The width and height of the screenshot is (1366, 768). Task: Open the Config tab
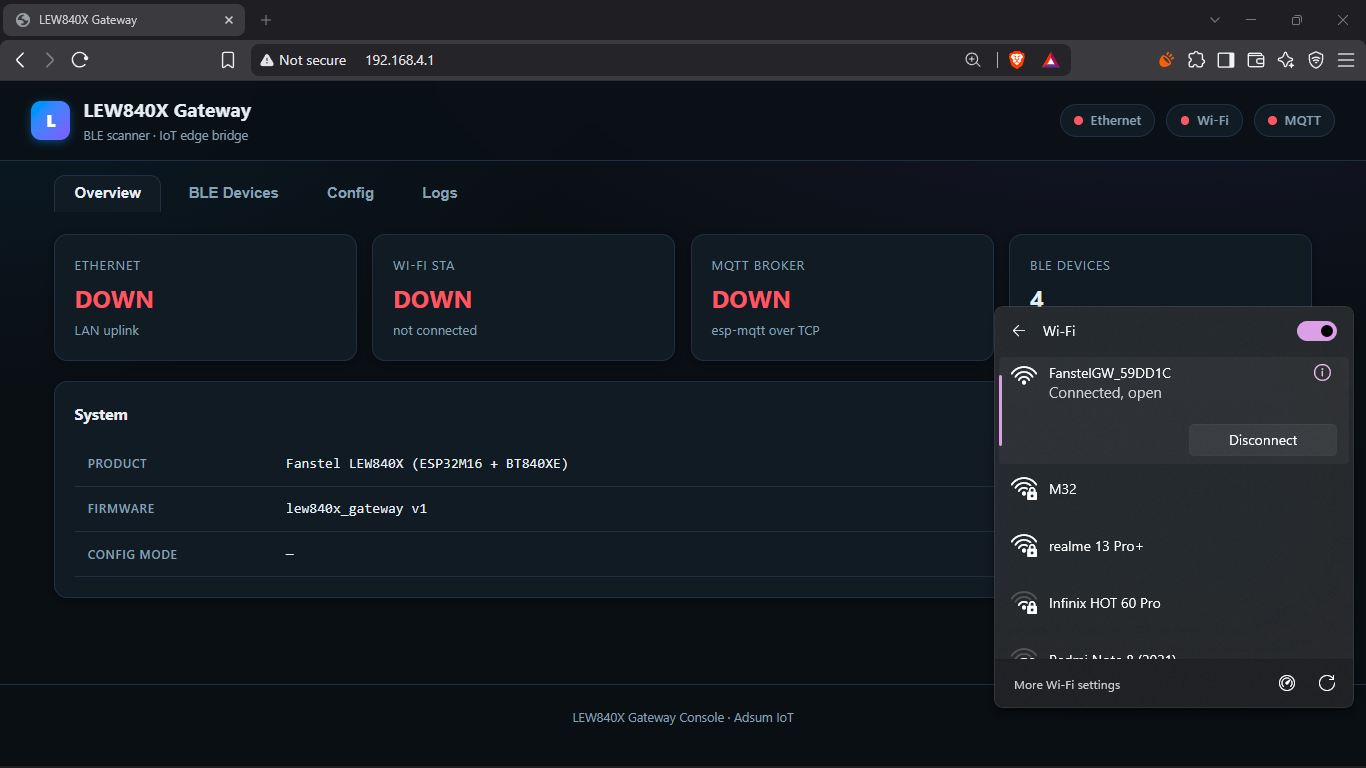point(350,193)
